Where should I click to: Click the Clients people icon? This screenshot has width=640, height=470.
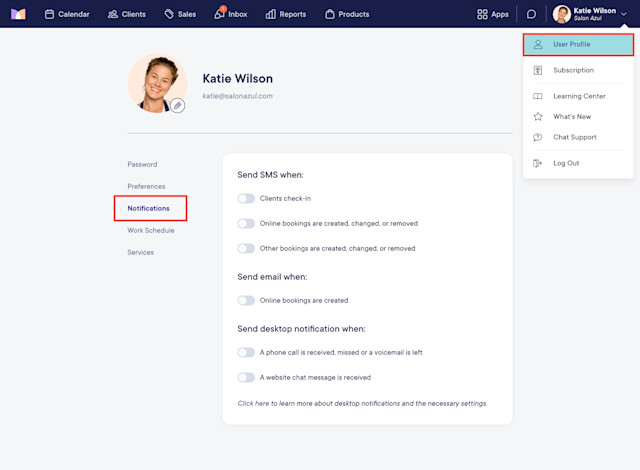click(113, 14)
